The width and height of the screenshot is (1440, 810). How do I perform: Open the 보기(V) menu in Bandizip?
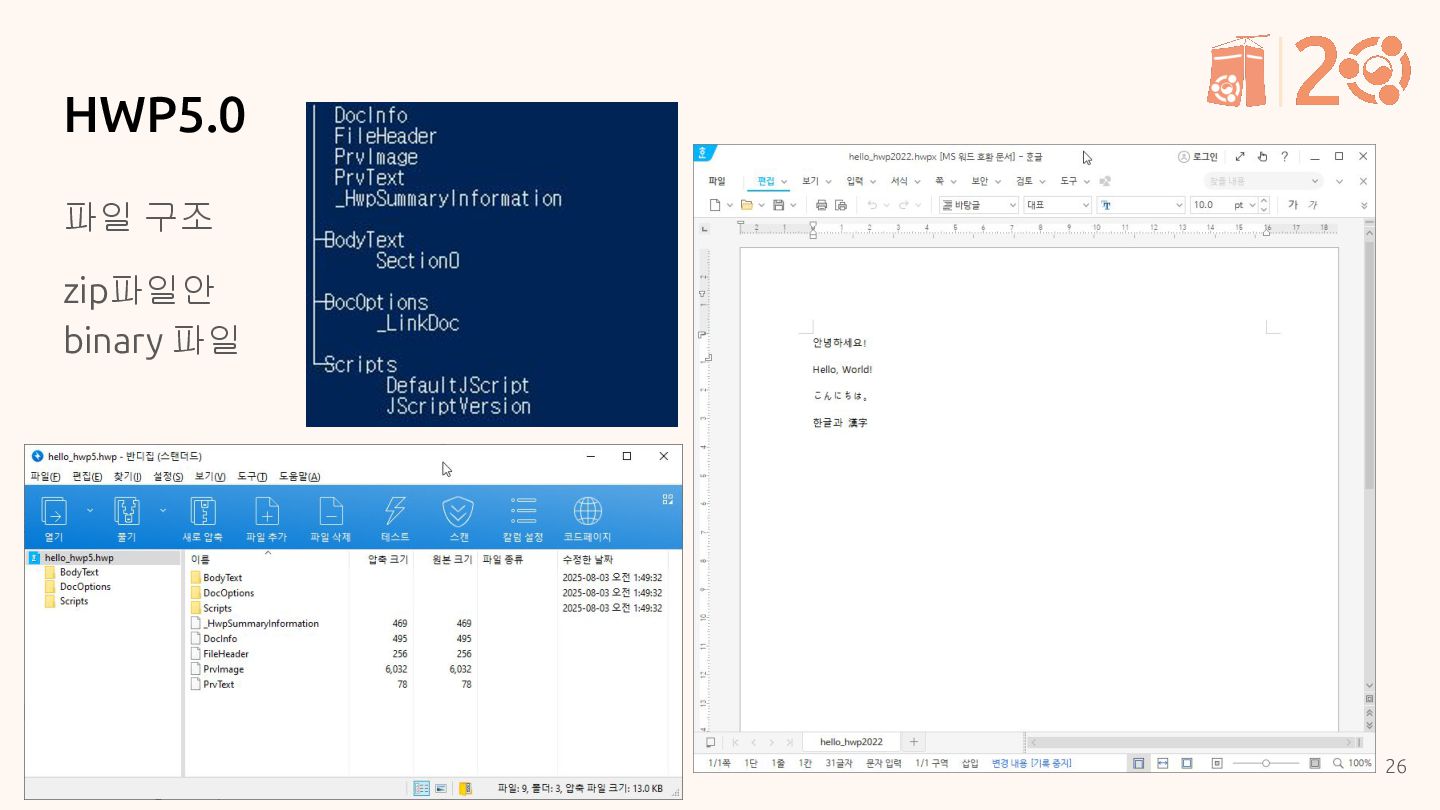tap(210, 477)
